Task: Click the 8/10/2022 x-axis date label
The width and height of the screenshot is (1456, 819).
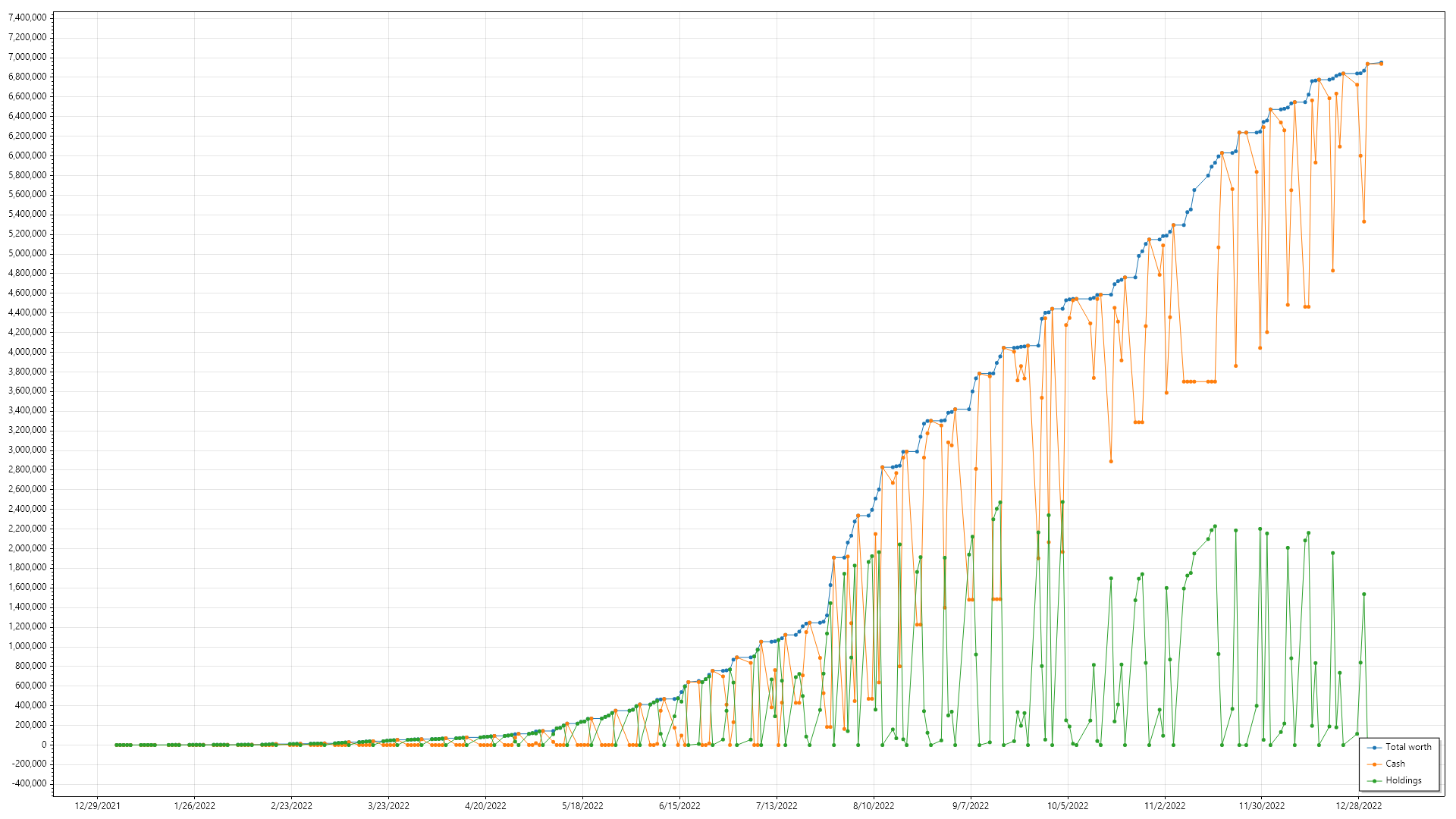Action: click(x=874, y=806)
